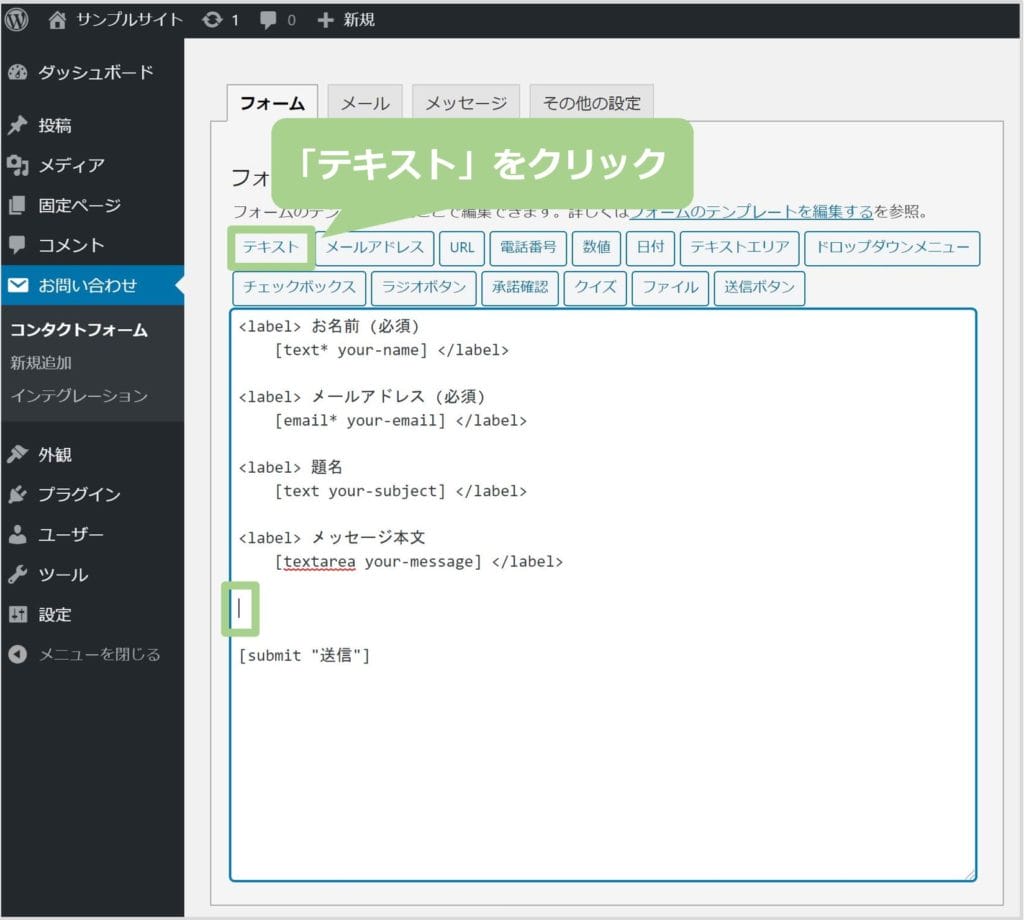Viewport: 1024px width, 920px height.
Task: Open the その他の設定 tab
Action: click(x=591, y=103)
